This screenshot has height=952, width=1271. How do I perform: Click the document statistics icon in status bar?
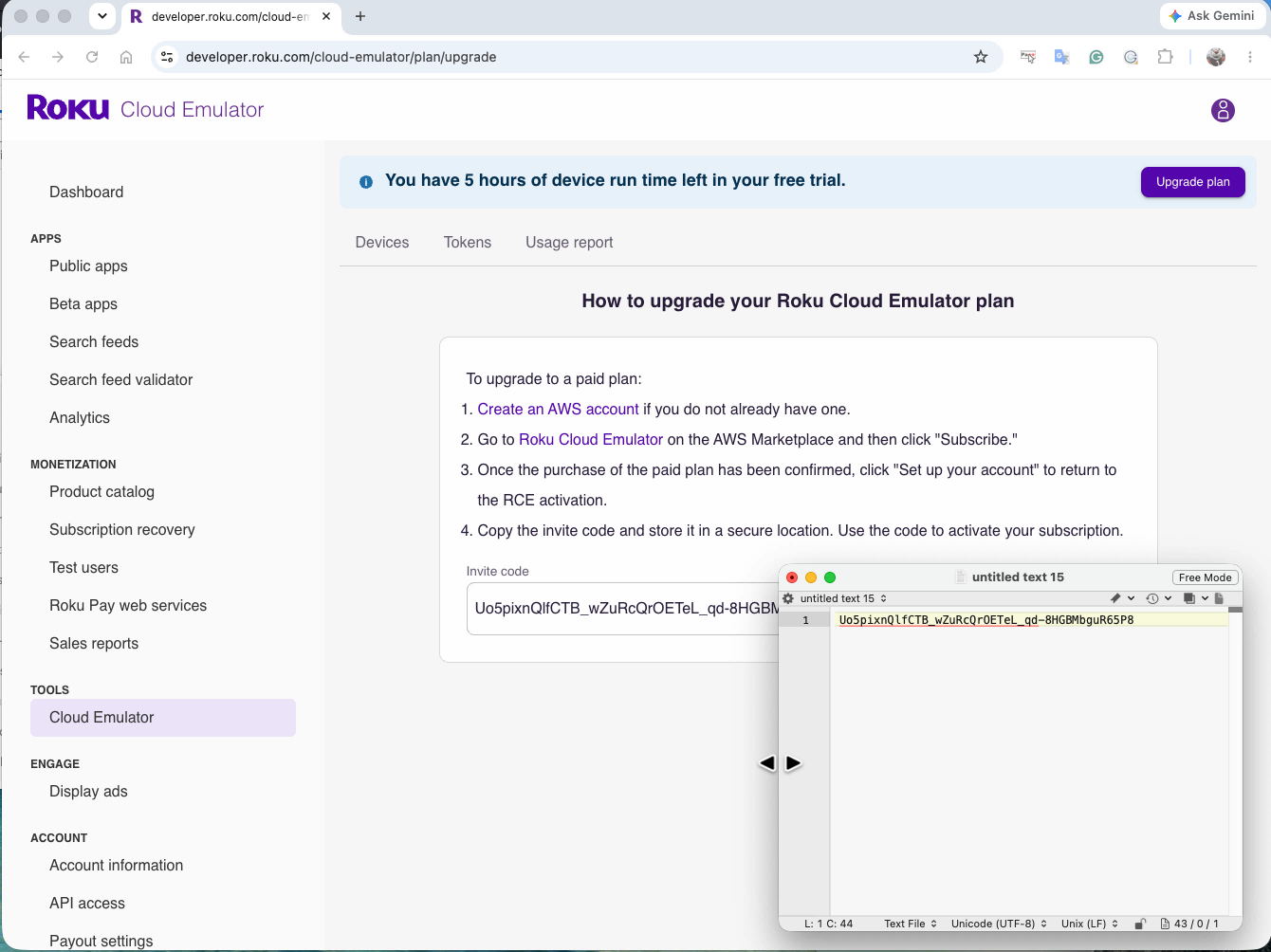[x=1165, y=924]
